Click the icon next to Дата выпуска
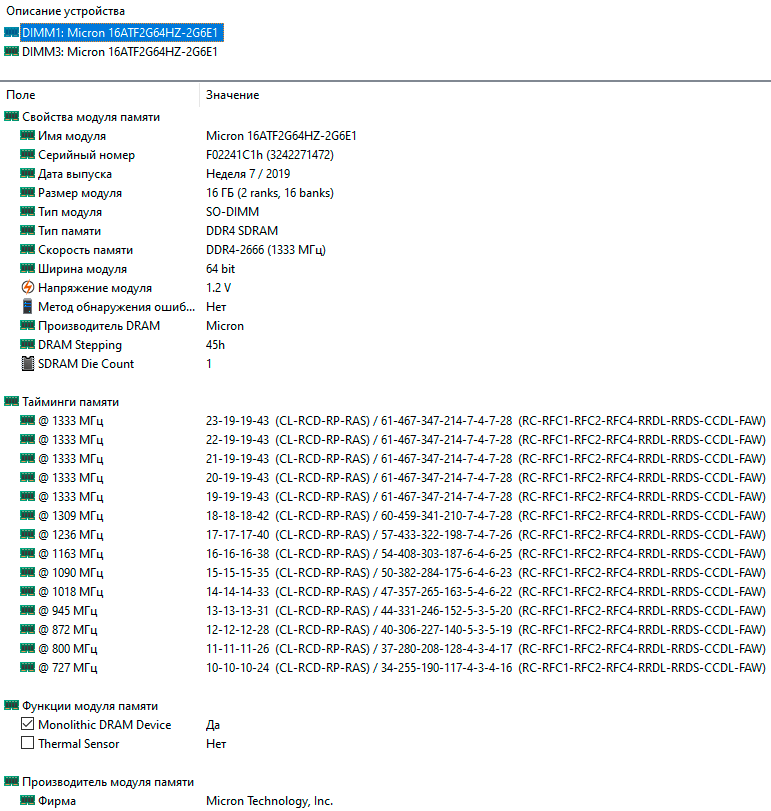The image size is (771, 811). click(x=27, y=174)
